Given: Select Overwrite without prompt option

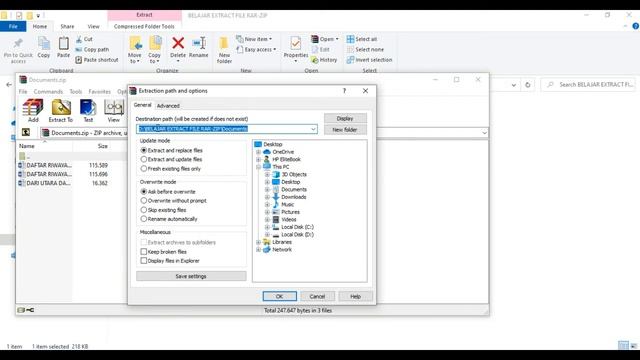Looking at the screenshot, I should [173, 200].
